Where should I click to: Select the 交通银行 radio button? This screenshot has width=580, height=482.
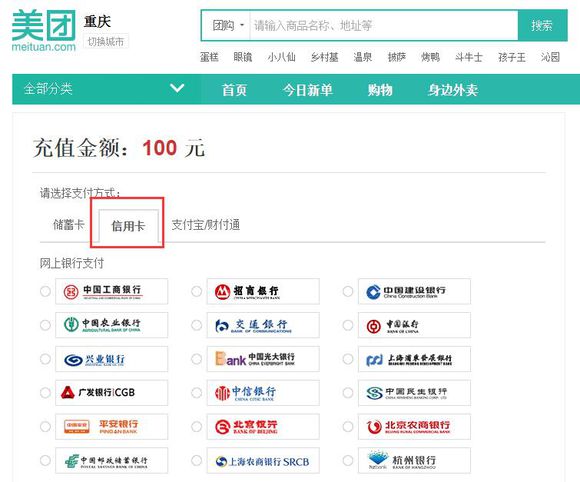tap(196, 325)
